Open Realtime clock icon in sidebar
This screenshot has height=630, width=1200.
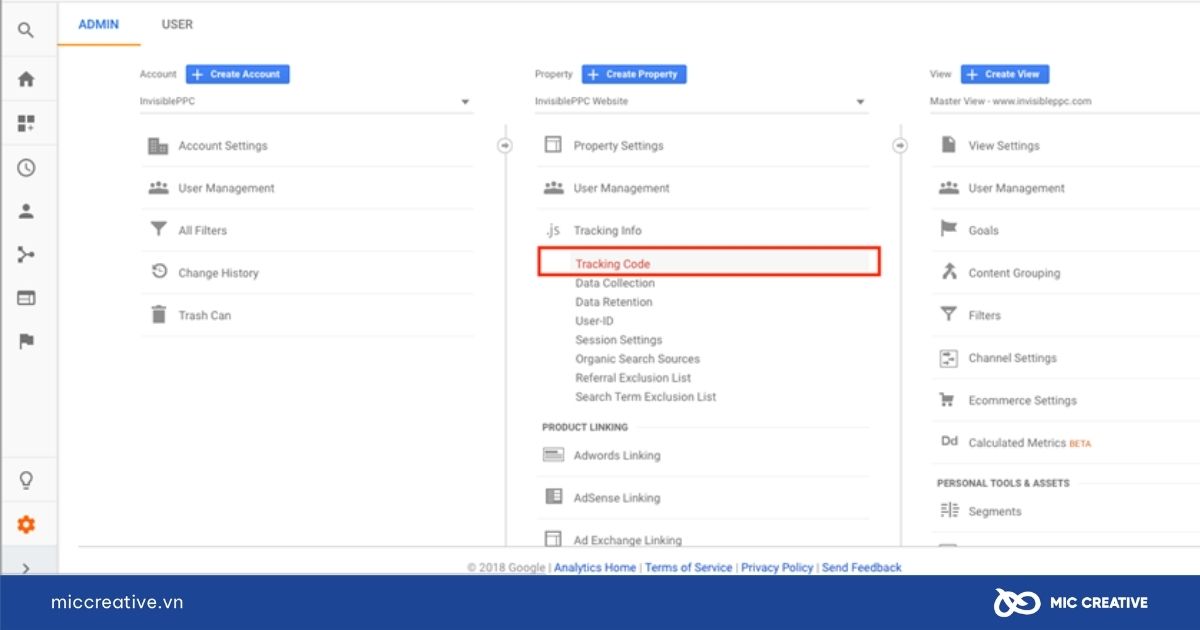click(x=26, y=168)
